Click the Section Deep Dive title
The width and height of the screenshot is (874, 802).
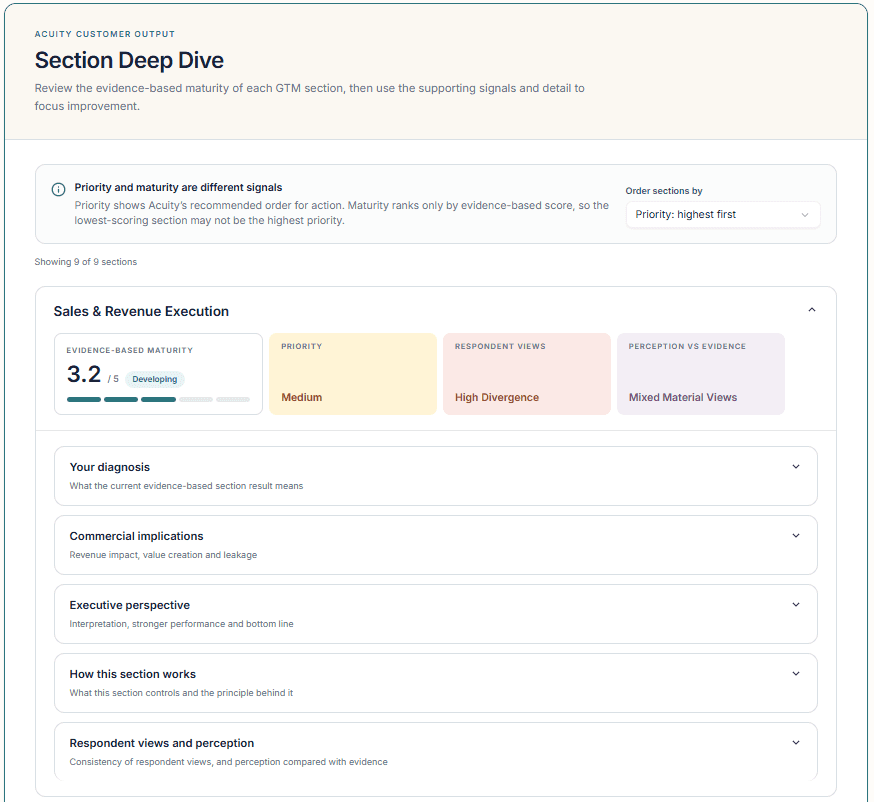point(129,60)
